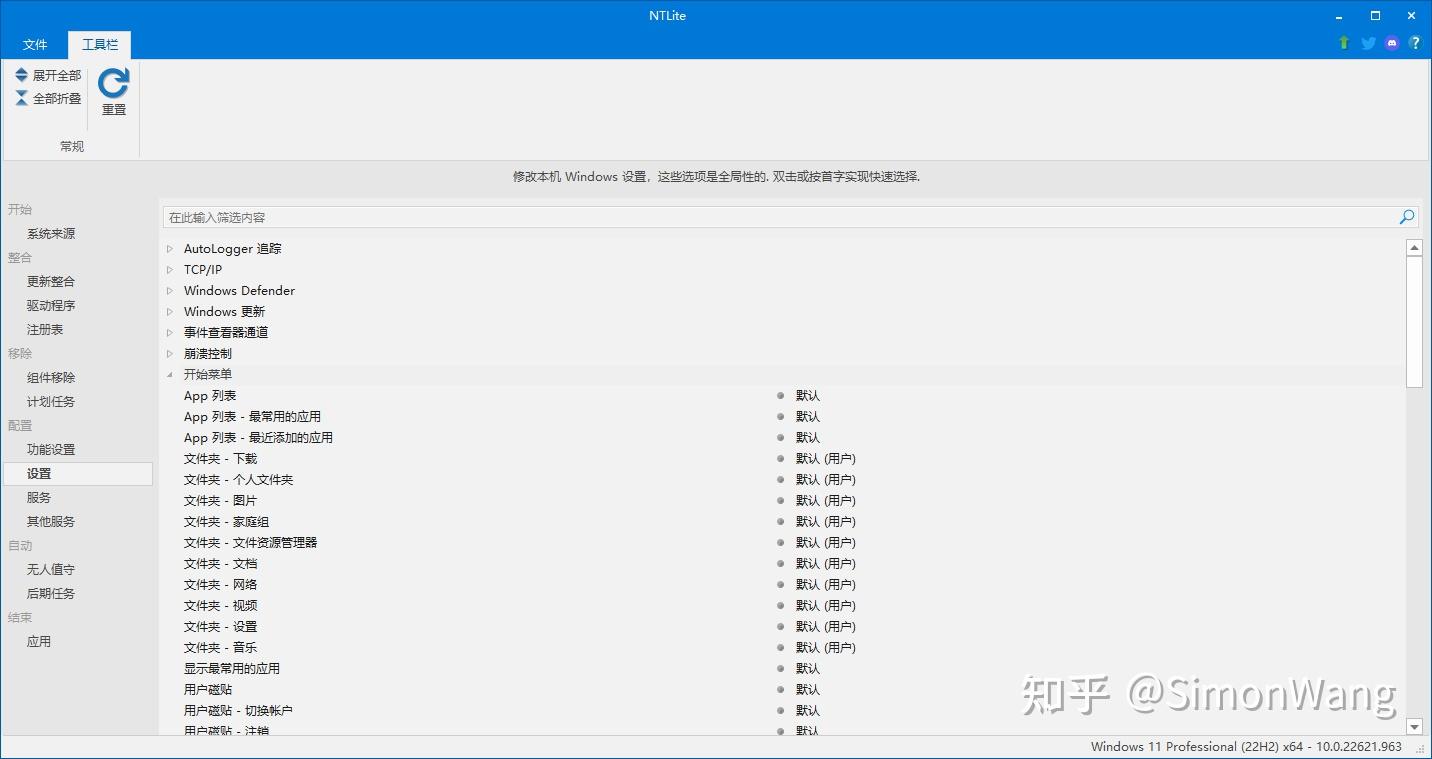Screen dimensions: 1432x759
Task: Collapse the 开始菜单 settings group
Action: pos(168,374)
